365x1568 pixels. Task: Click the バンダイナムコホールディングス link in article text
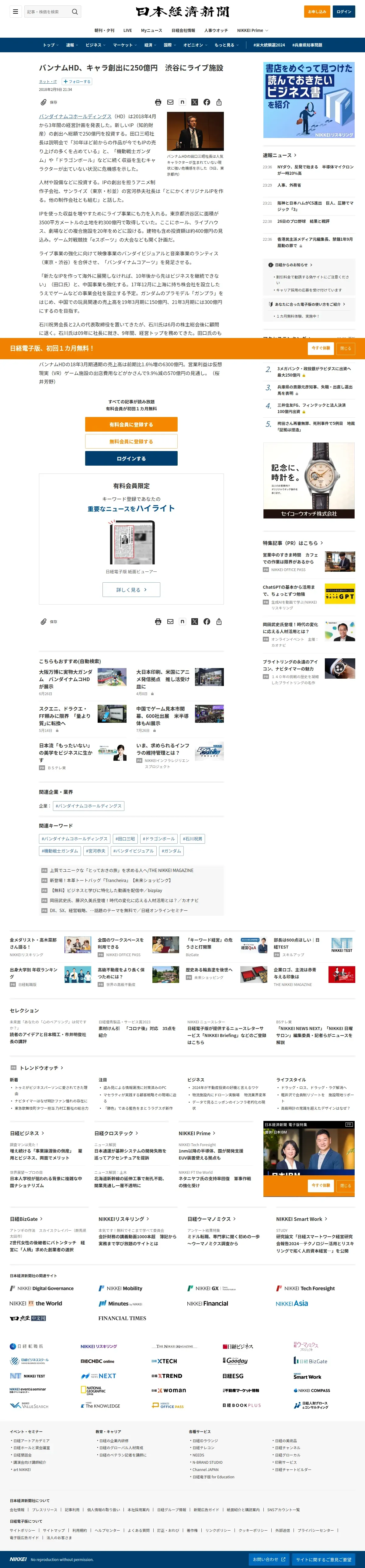[x=75, y=116]
